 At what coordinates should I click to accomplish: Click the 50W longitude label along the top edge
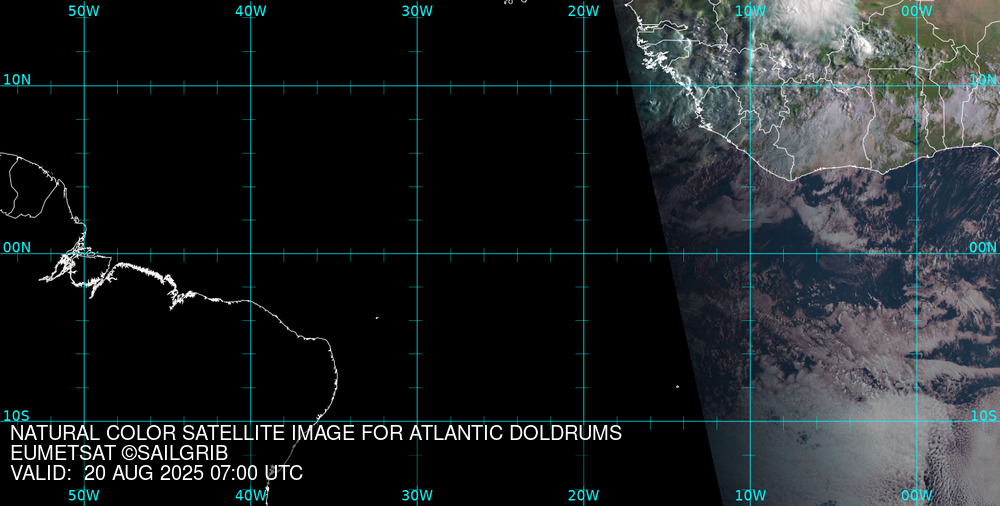coord(84,11)
